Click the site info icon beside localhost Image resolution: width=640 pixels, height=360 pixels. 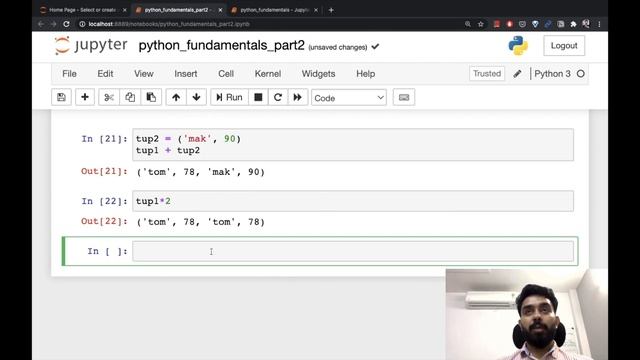coord(82,24)
